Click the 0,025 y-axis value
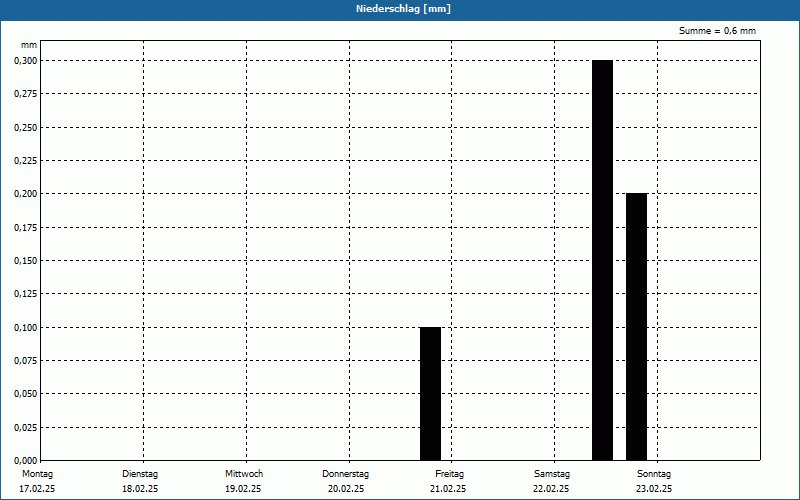800x500 pixels. coord(26,428)
